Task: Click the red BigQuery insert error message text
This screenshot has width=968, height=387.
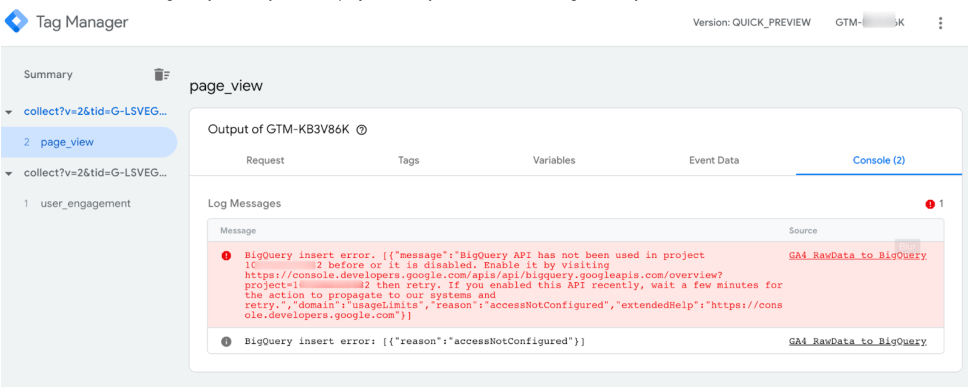Action: [514, 285]
